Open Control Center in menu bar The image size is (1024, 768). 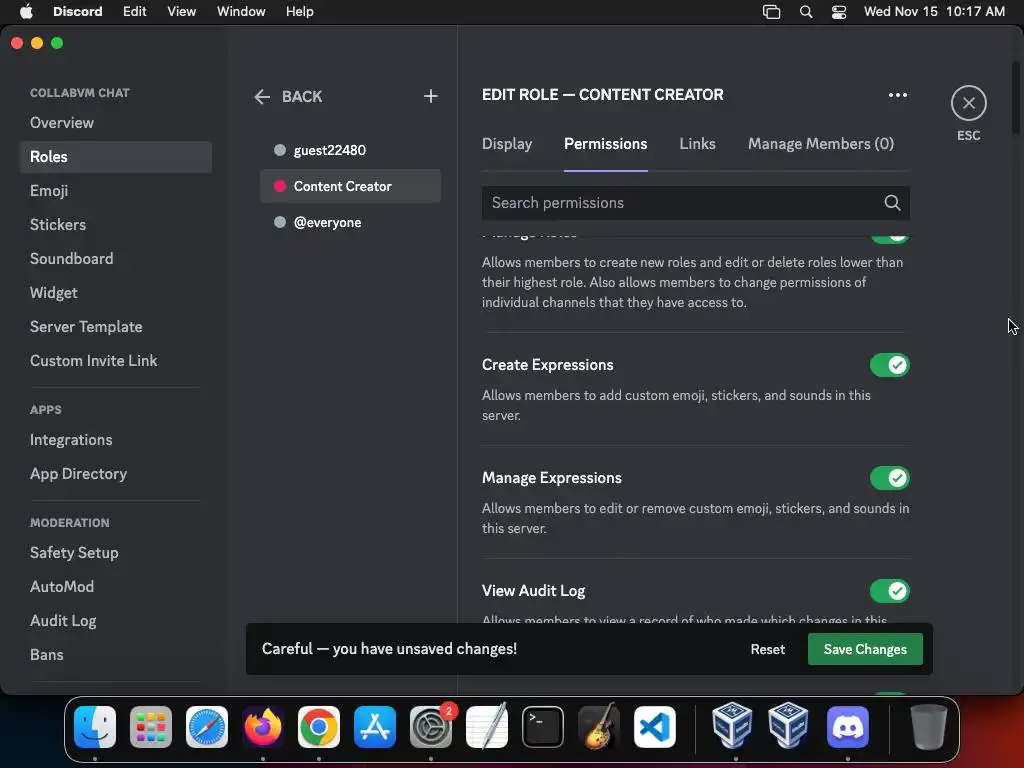[x=839, y=12]
